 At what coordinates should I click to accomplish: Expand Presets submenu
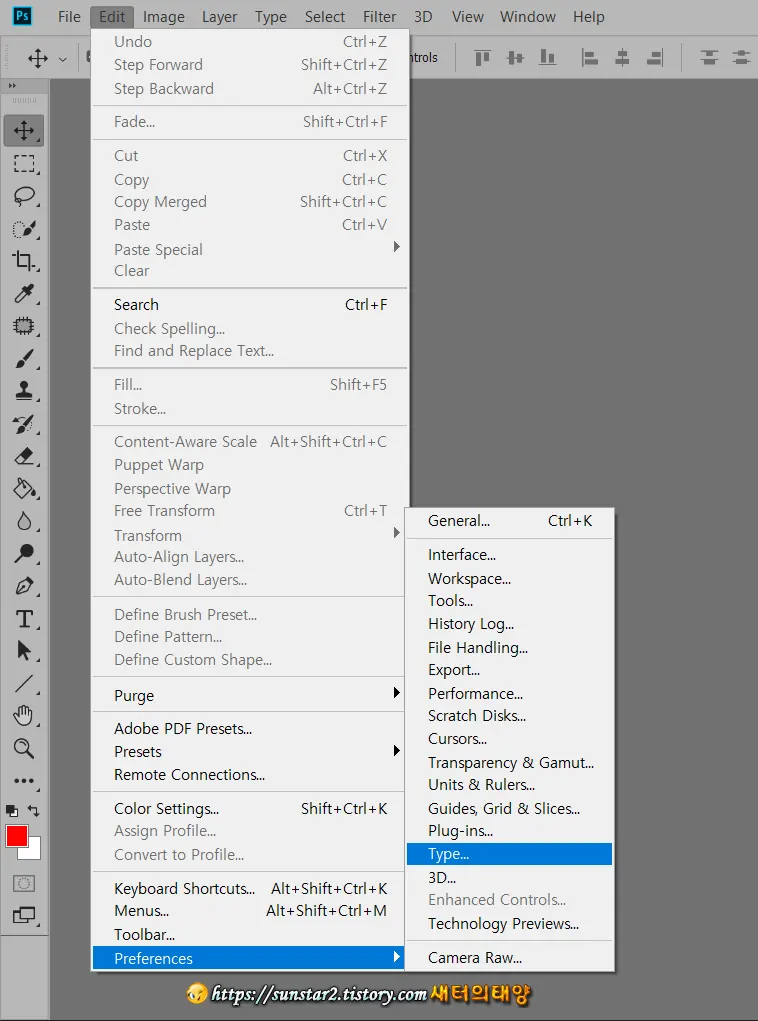[251, 751]
